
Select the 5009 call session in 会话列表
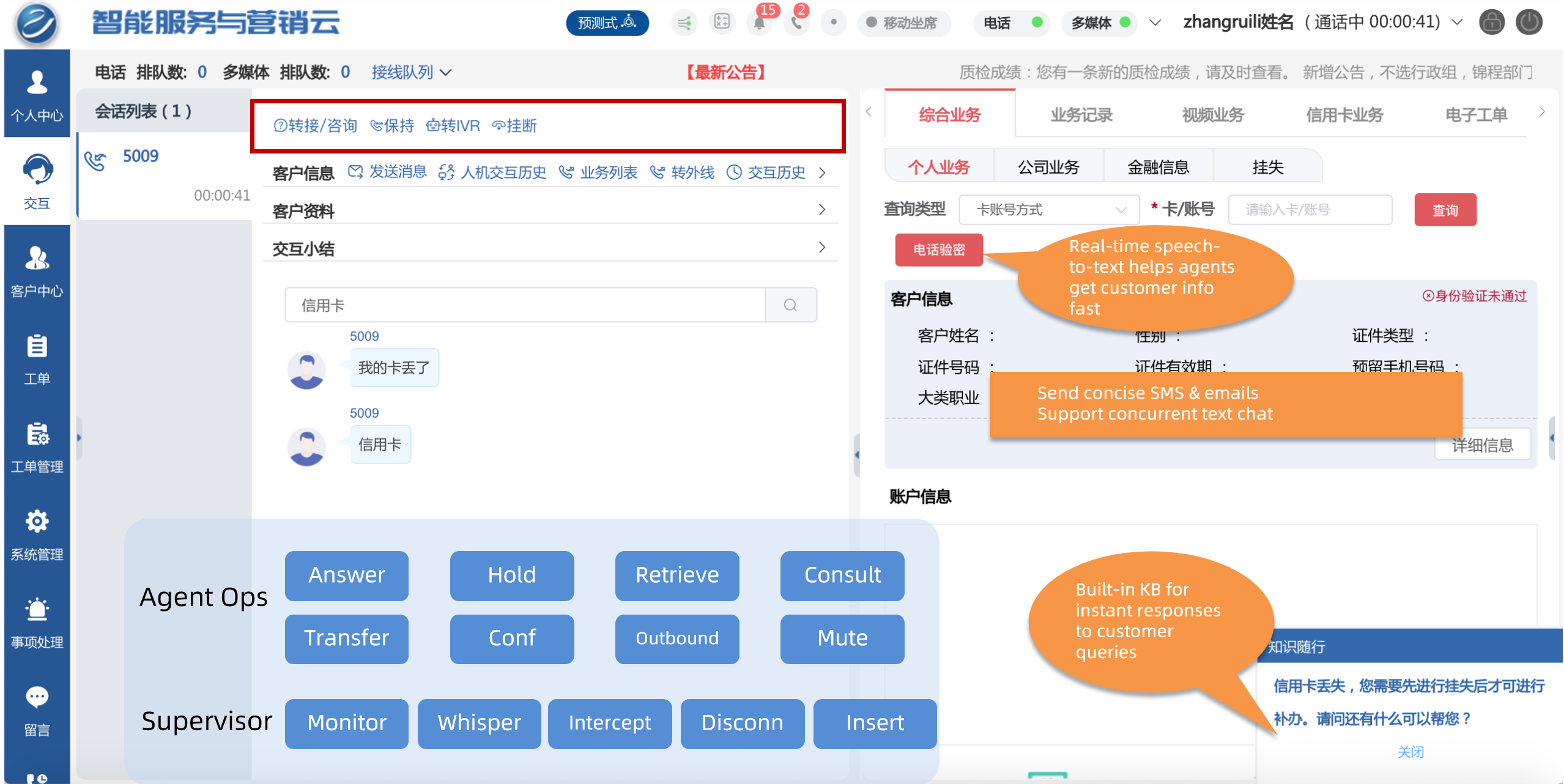tap(165, 175)
